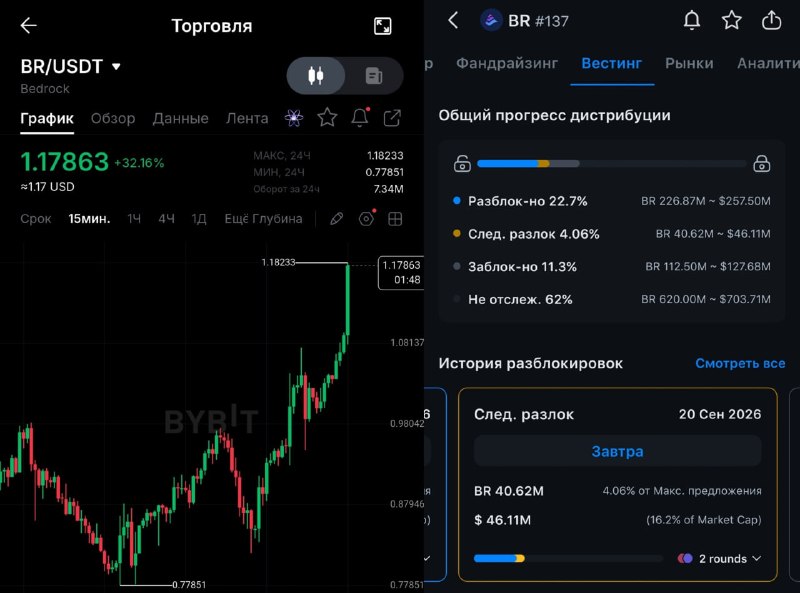Open the Фандрайзинг tab

click(507, 63)
